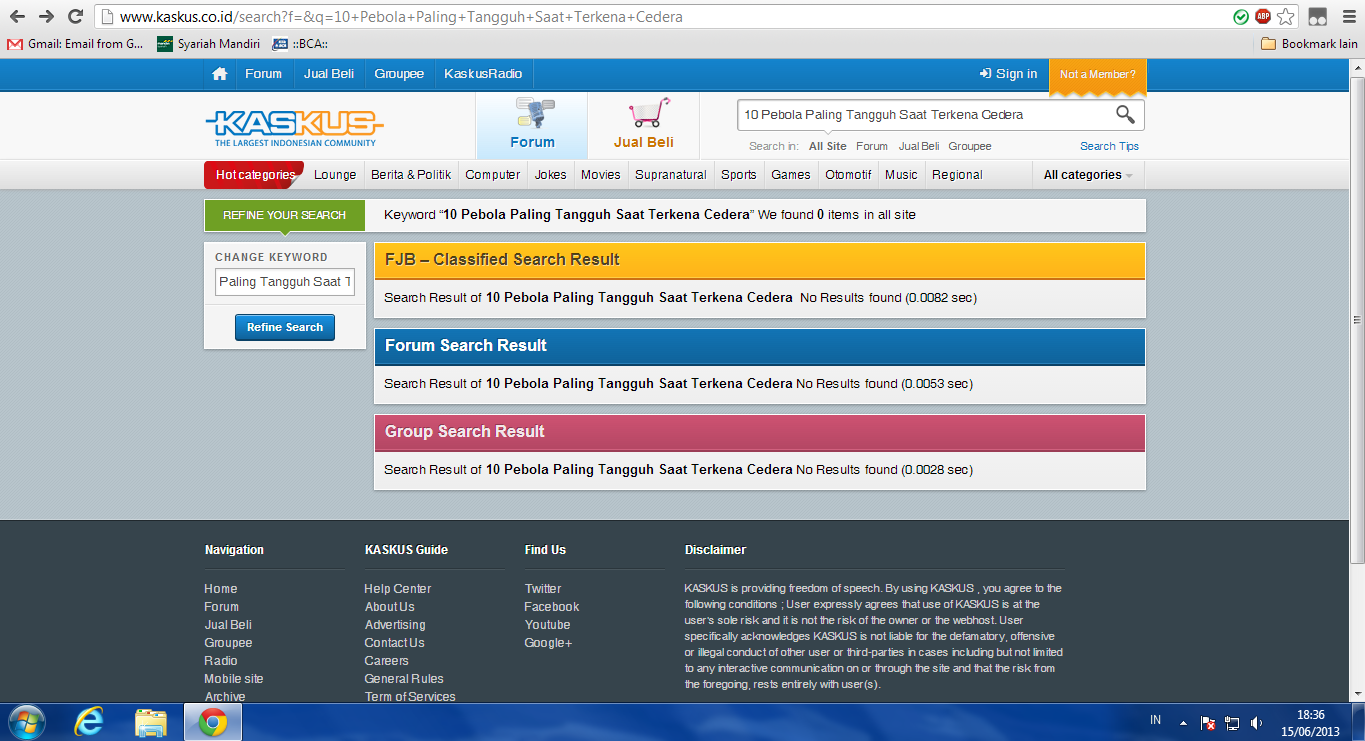
Task: Bookmark page using star icon
Action: [x=1286, y=16]
